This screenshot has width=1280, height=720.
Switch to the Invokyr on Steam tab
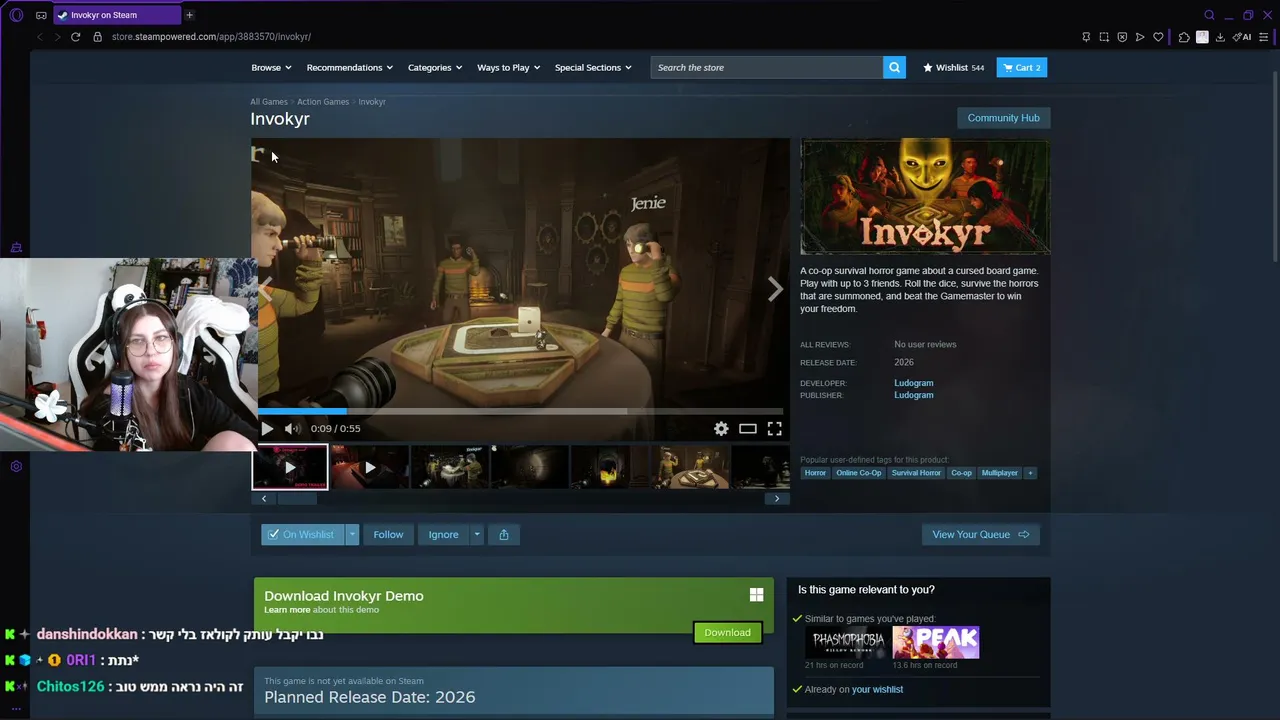(x=118, y=15)
